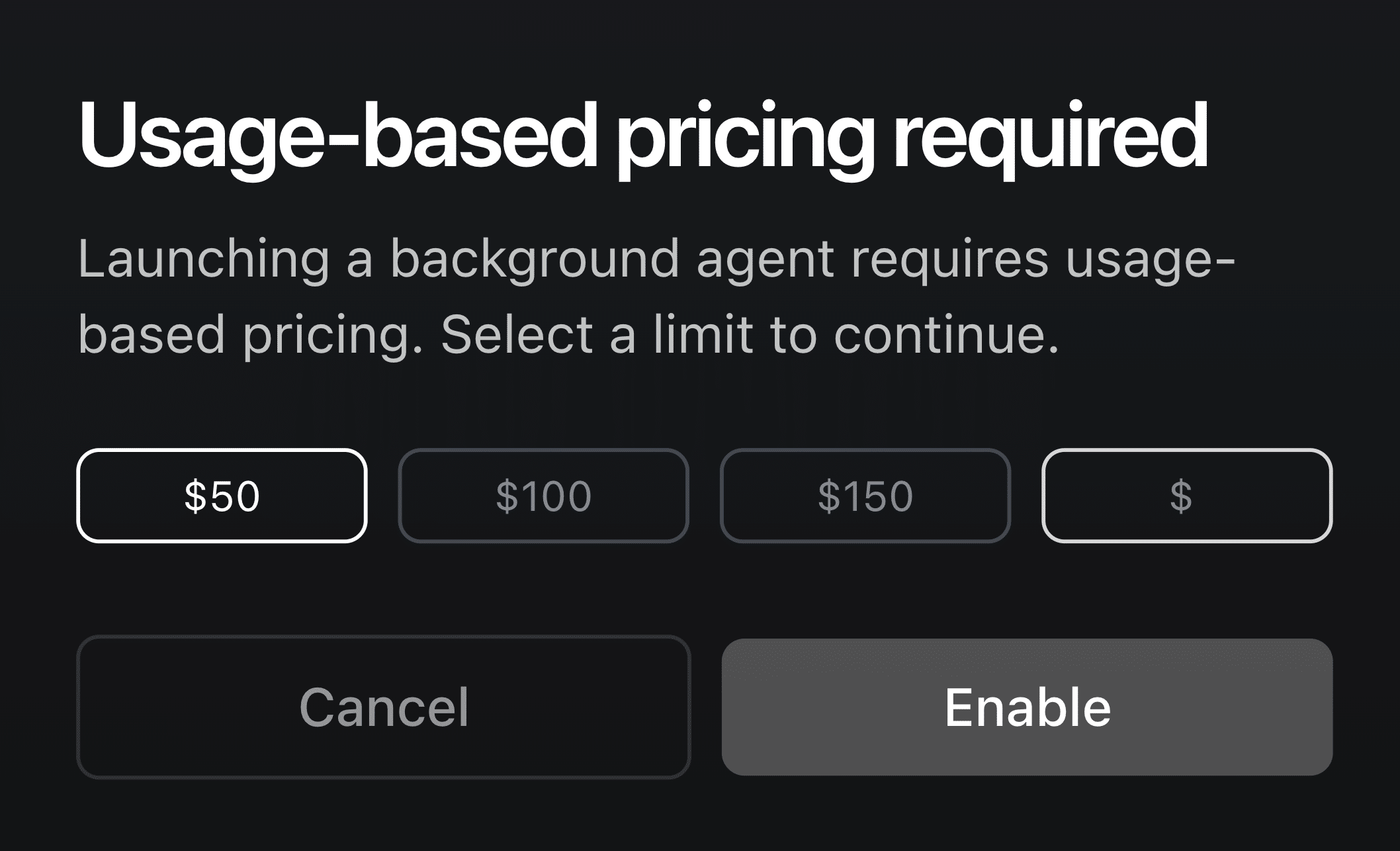
Task: Set spending limit to $150
Action: tap(865, 496)
